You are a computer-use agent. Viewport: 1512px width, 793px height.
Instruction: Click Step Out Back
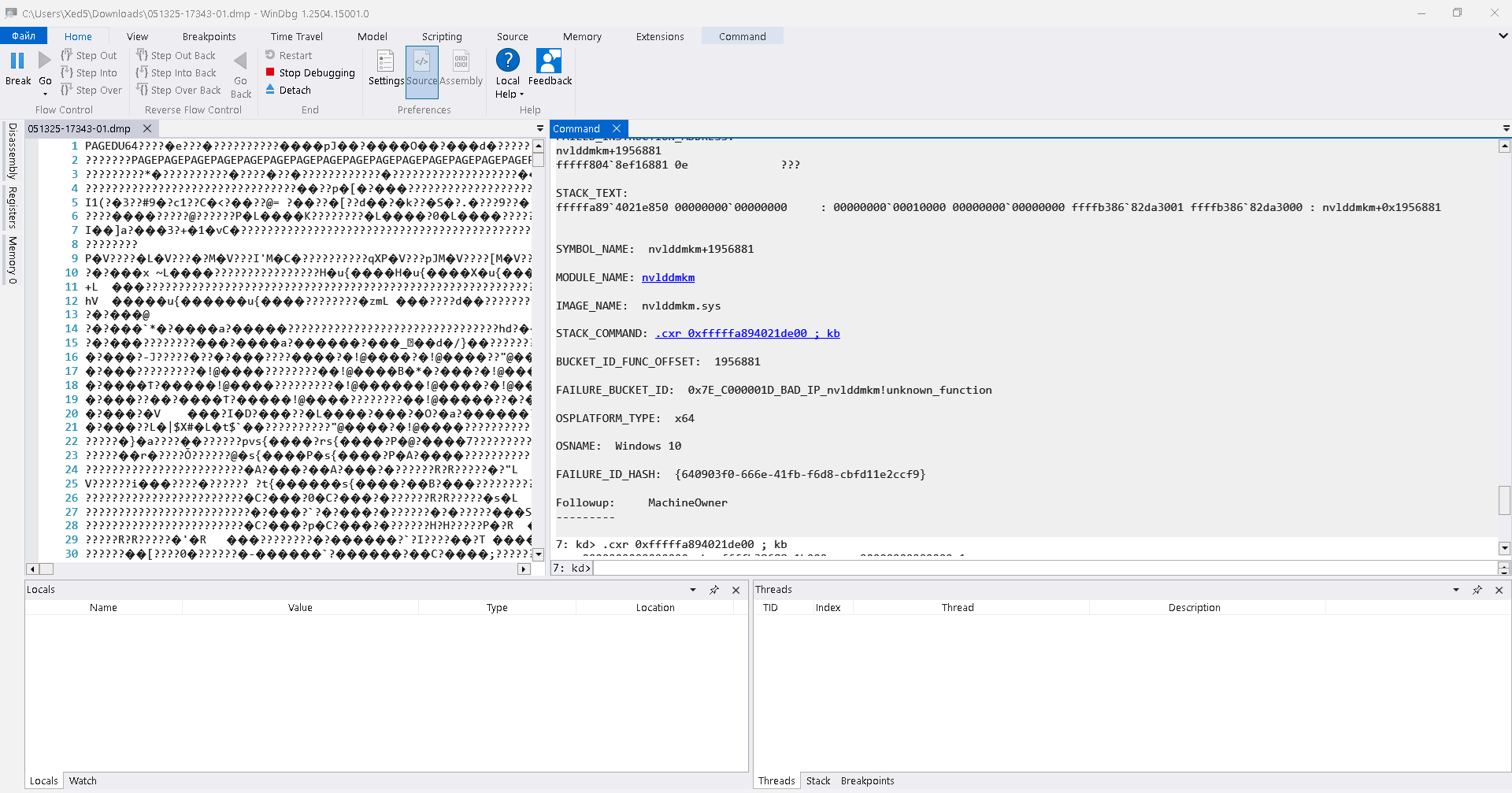click(176, 55)
